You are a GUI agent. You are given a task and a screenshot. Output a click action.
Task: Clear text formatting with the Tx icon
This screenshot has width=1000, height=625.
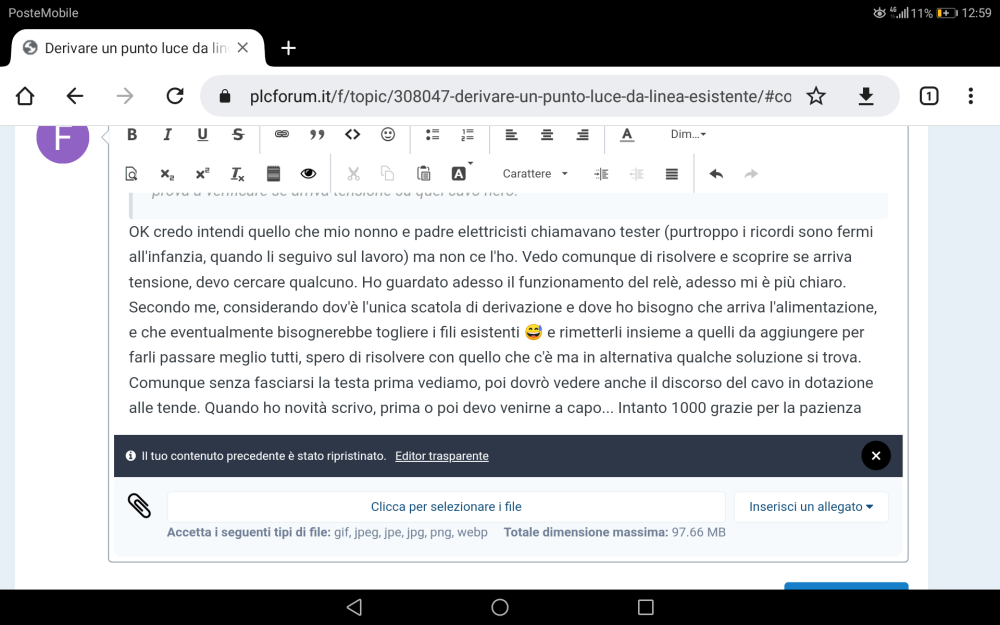236,172
